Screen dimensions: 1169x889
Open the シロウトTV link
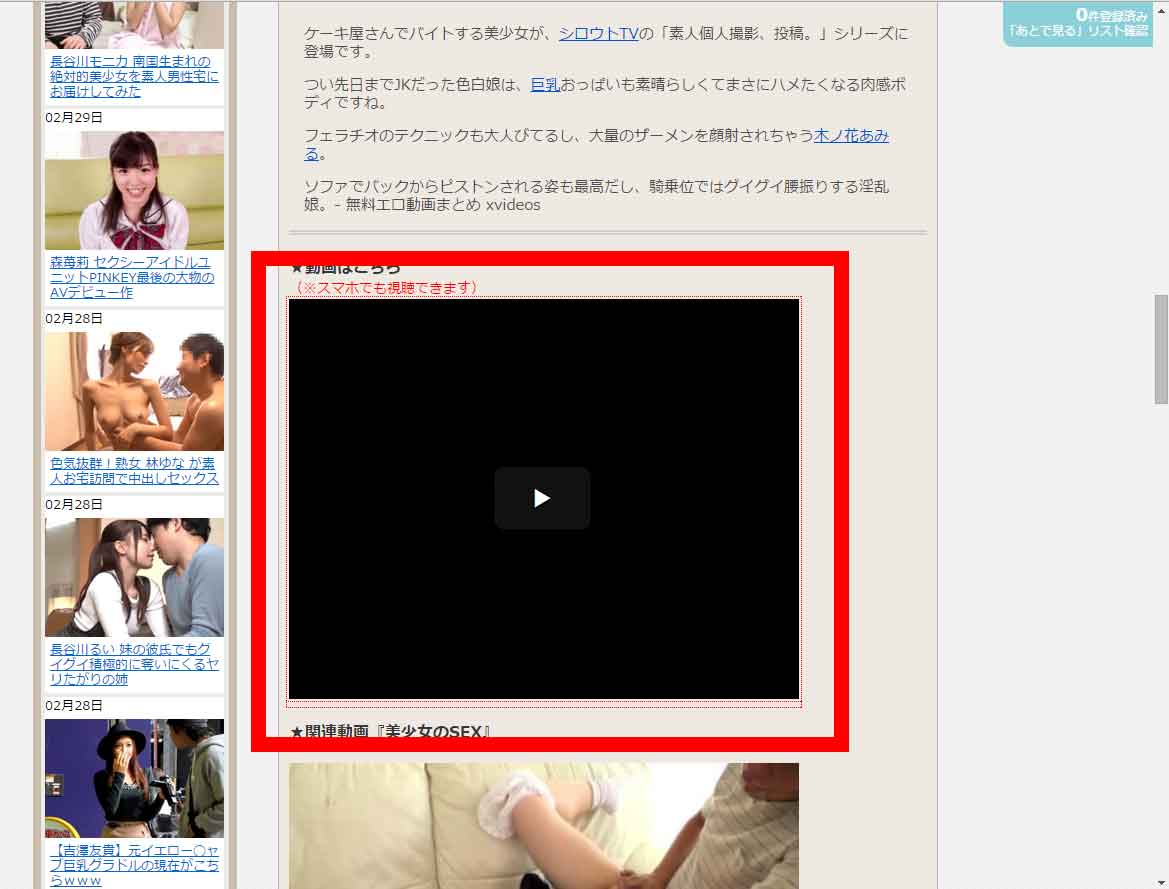[598, 33]
